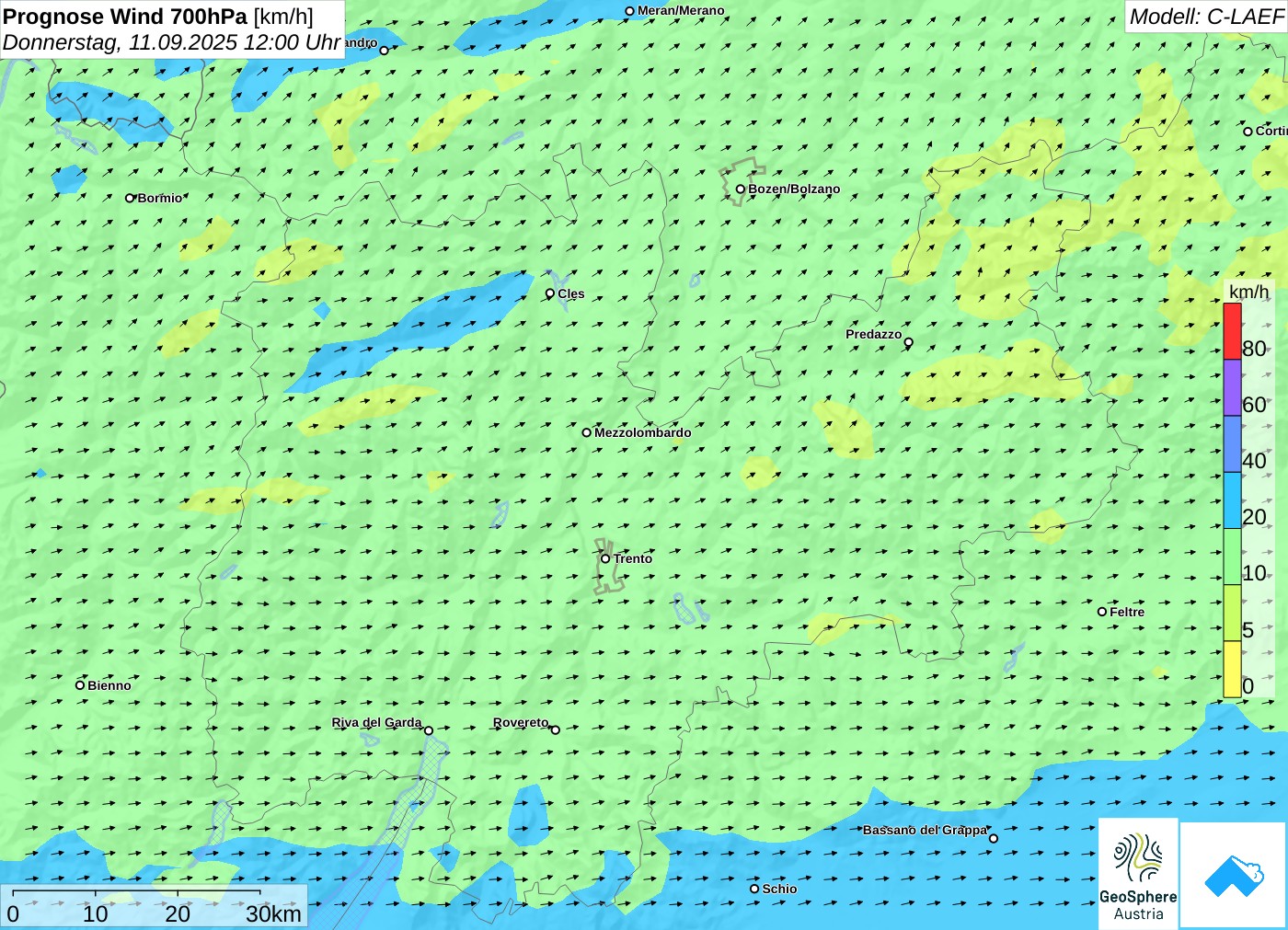Click the Mezzolombardo town label
The height and width of the screenshot is (930, 1288).
tap(642, 432)
